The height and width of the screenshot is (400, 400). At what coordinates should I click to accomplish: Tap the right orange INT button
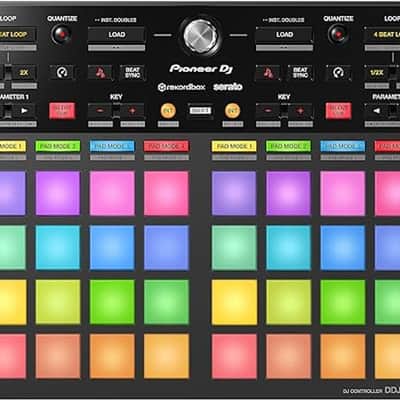[x=233, y=111]
